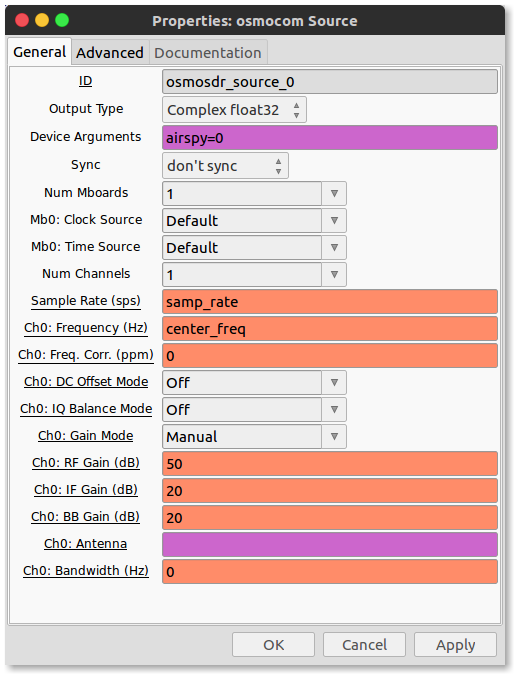514x674 pixels.
Task: Click the Sample Rate input field
Action: (330, 302)
